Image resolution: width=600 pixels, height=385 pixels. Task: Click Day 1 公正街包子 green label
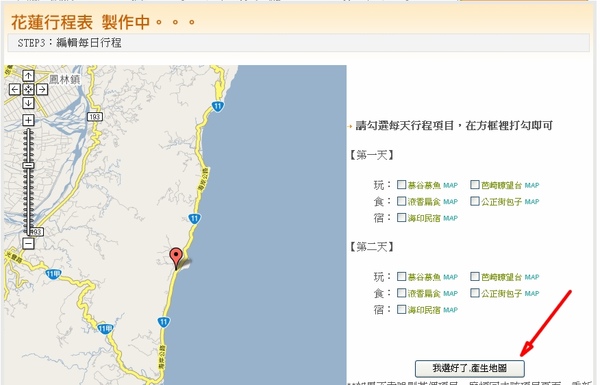[502, 202]
